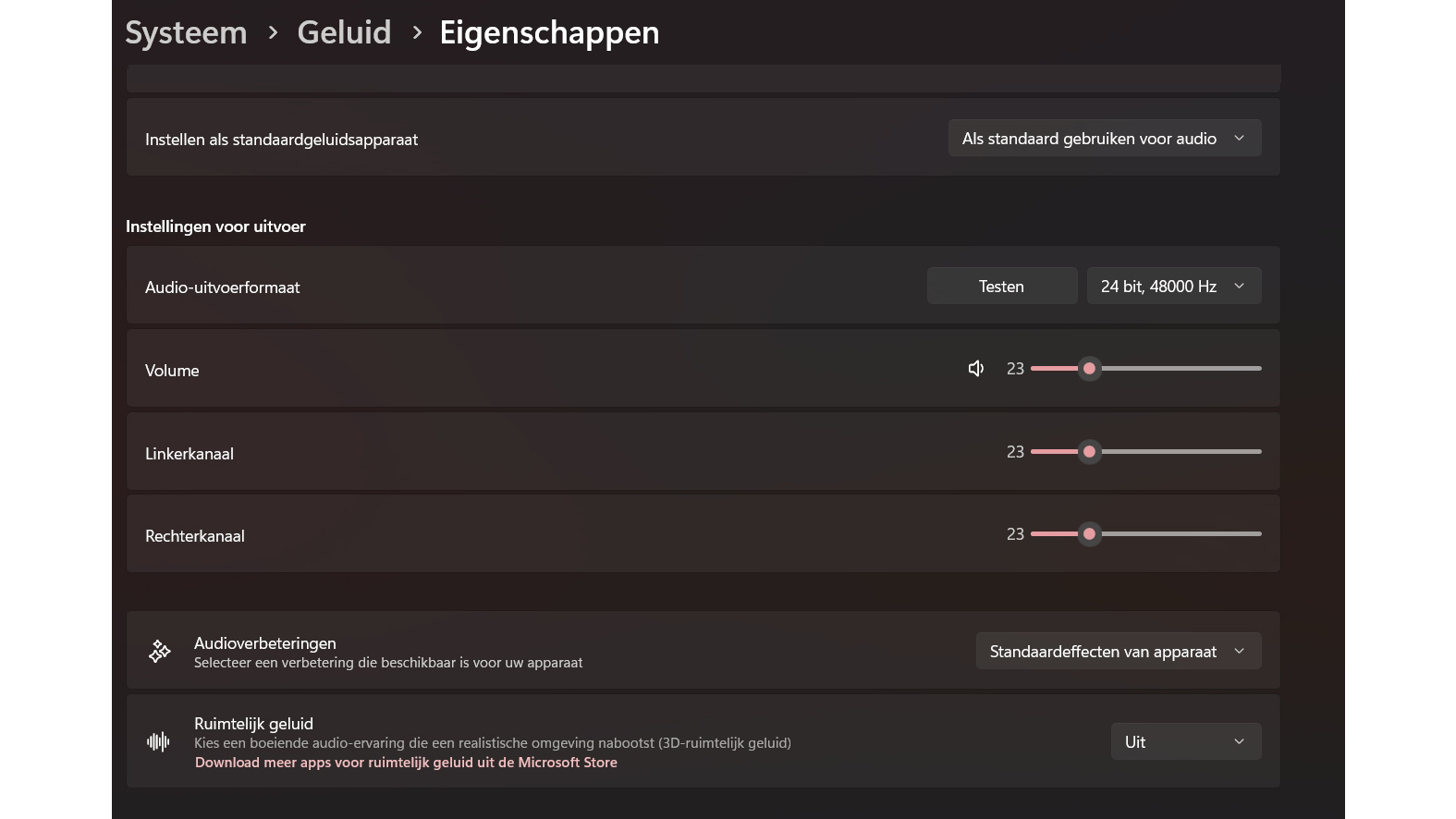Click the chevron on the audio format selector
This screenshot has height=819, width=1456.
1239,286
